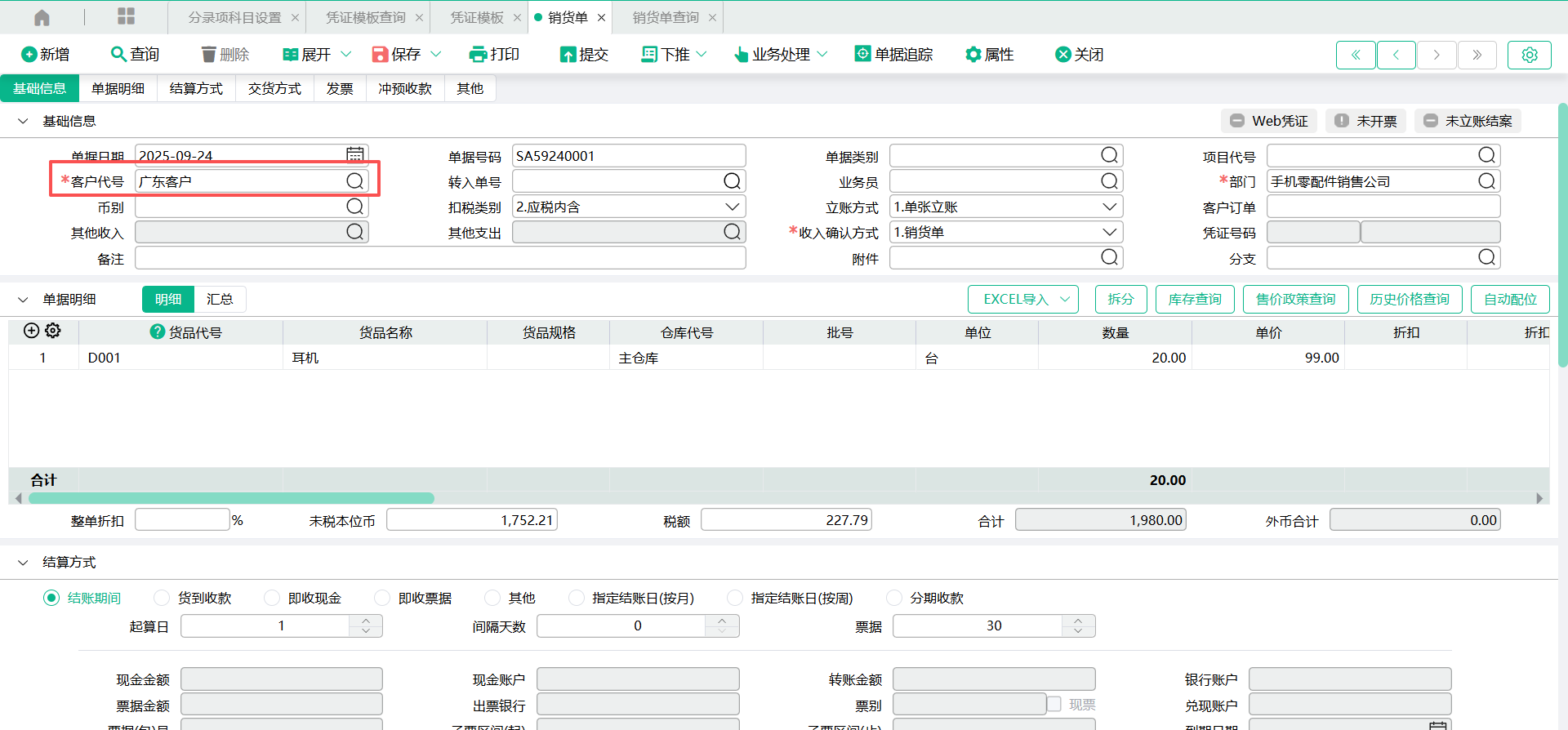
Task: Click the 业务处理 toolbar button
Action: point(772,54)
